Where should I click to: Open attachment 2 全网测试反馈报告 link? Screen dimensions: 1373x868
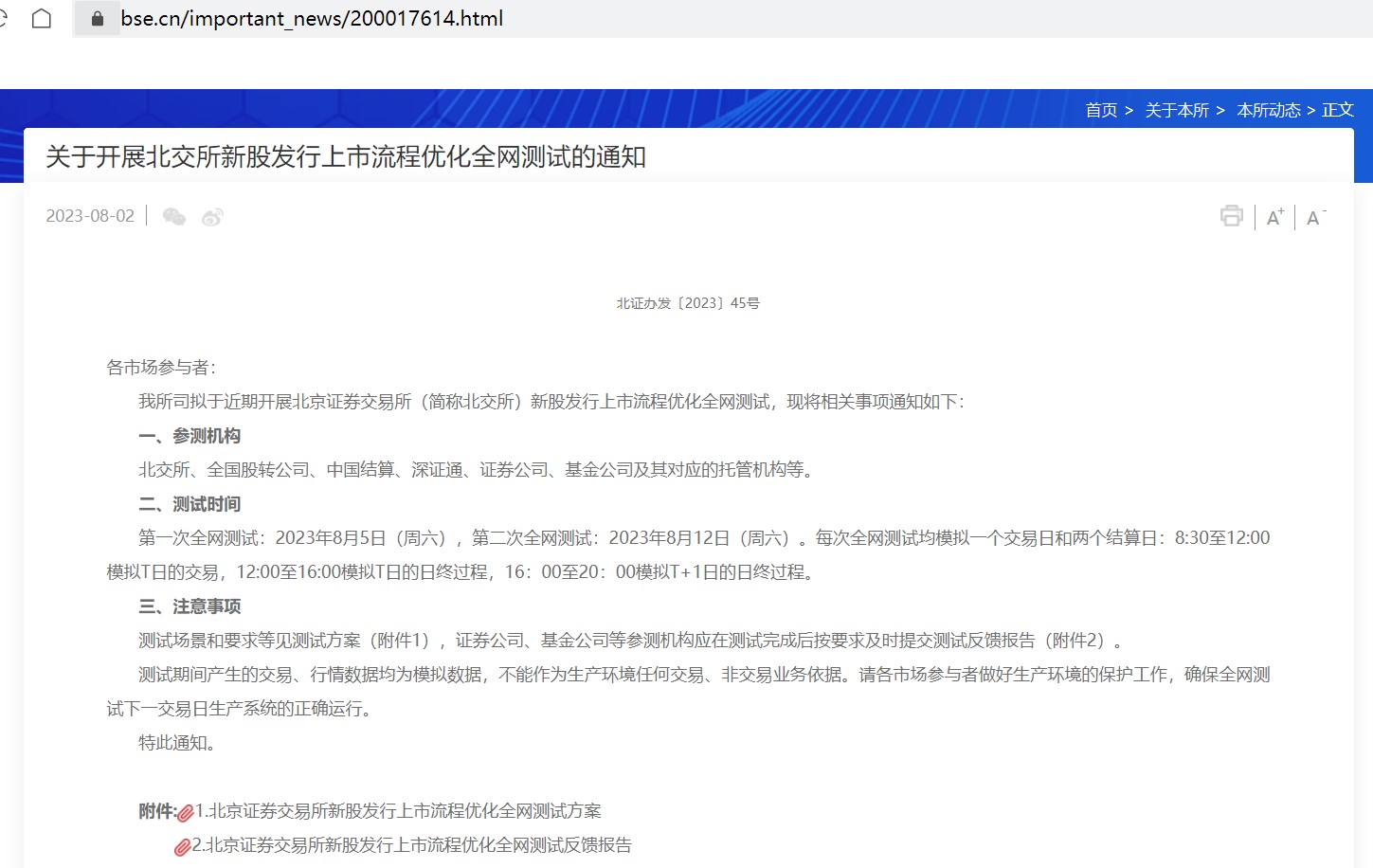pyautogui.click(x=411, y=845)
